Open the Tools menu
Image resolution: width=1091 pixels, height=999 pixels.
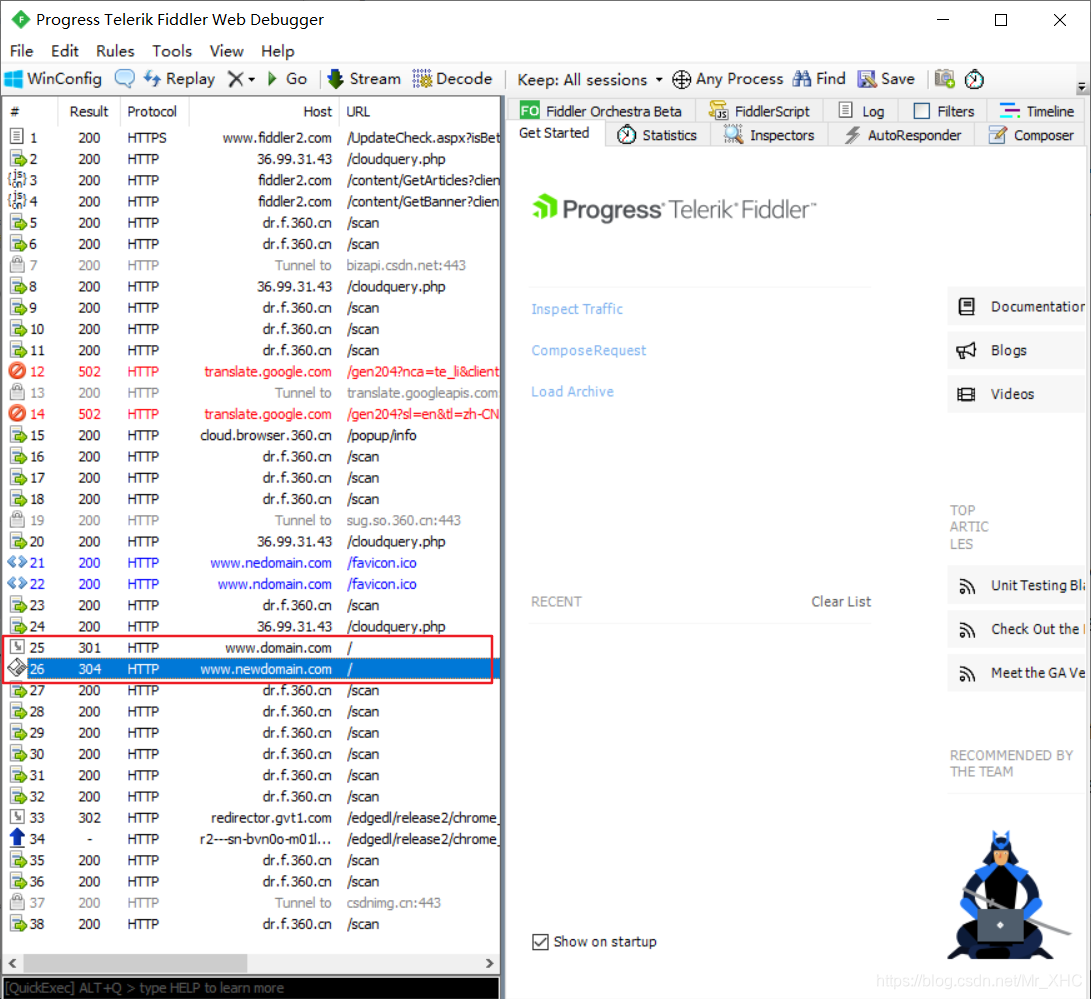click(172, 51)
